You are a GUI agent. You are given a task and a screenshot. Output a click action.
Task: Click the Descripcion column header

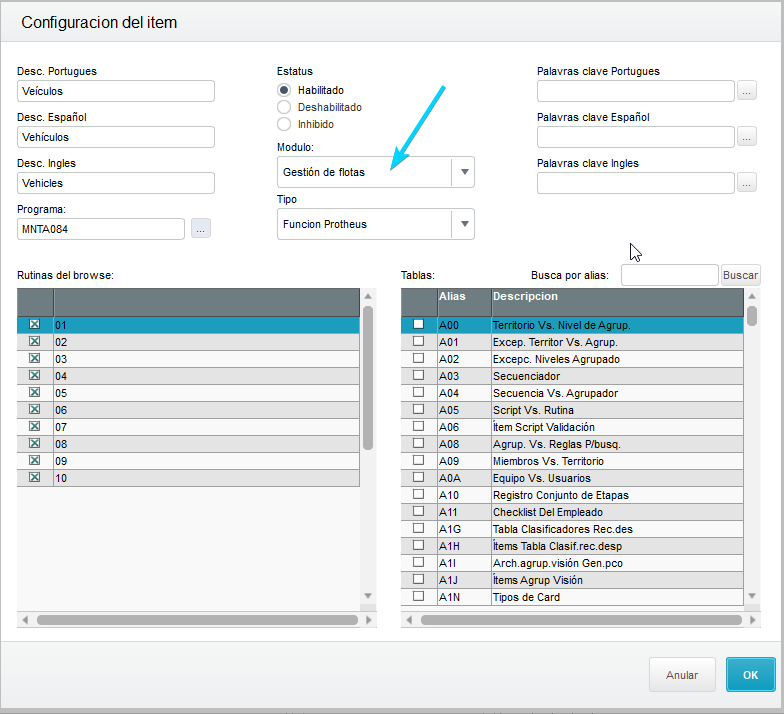(618, 302)
